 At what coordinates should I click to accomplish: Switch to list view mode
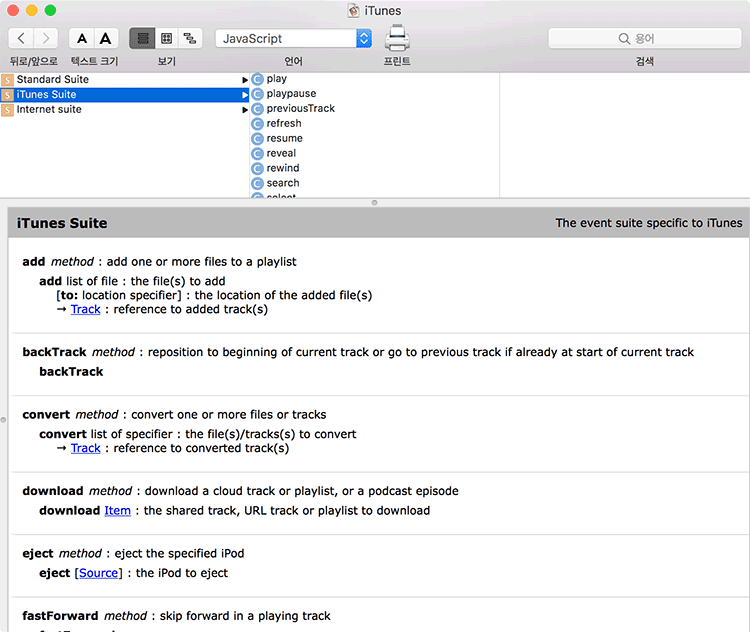143,38
